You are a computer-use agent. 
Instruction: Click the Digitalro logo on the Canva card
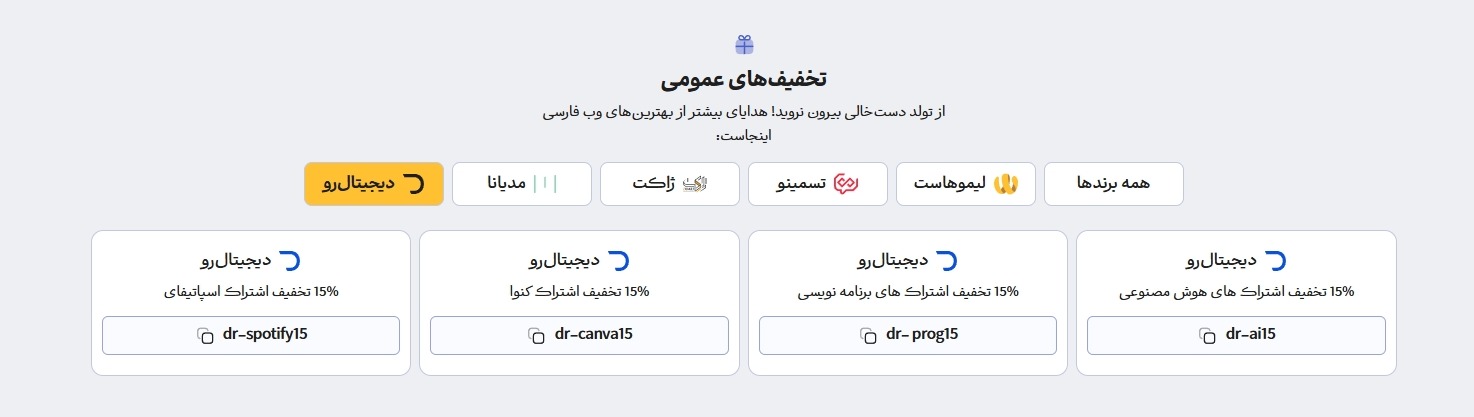point(618,261)
